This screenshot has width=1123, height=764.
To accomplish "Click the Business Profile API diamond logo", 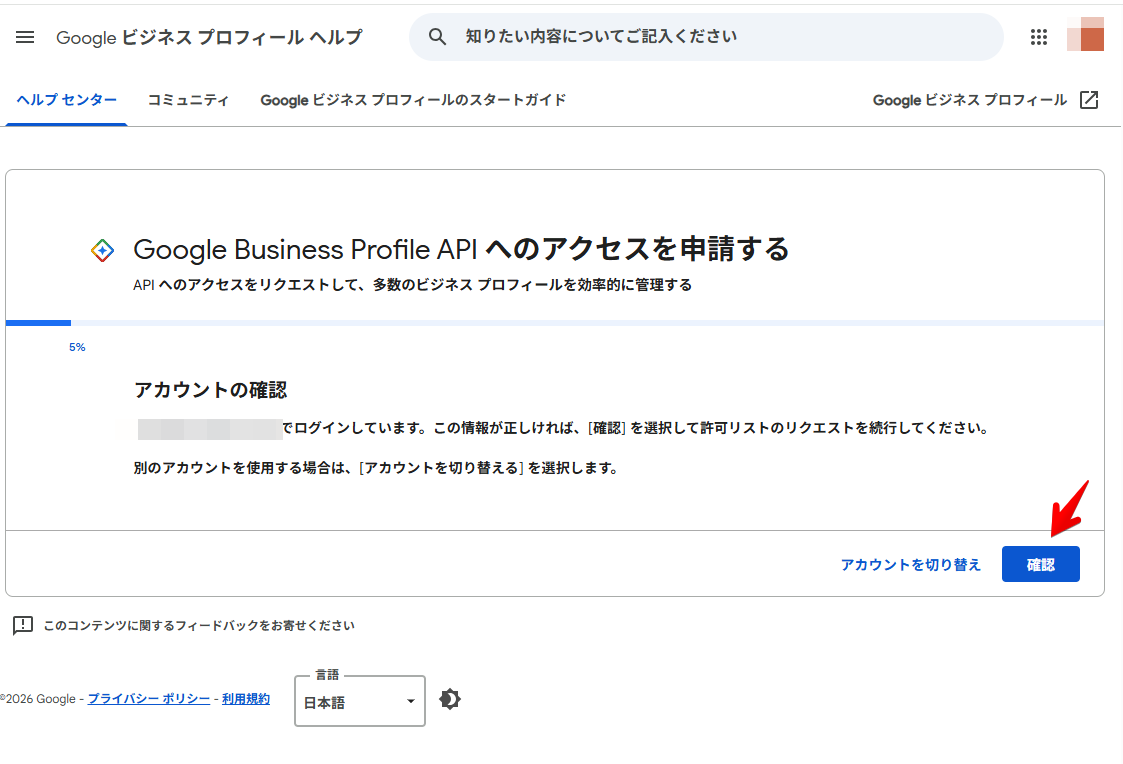I will tap(102, 251).
